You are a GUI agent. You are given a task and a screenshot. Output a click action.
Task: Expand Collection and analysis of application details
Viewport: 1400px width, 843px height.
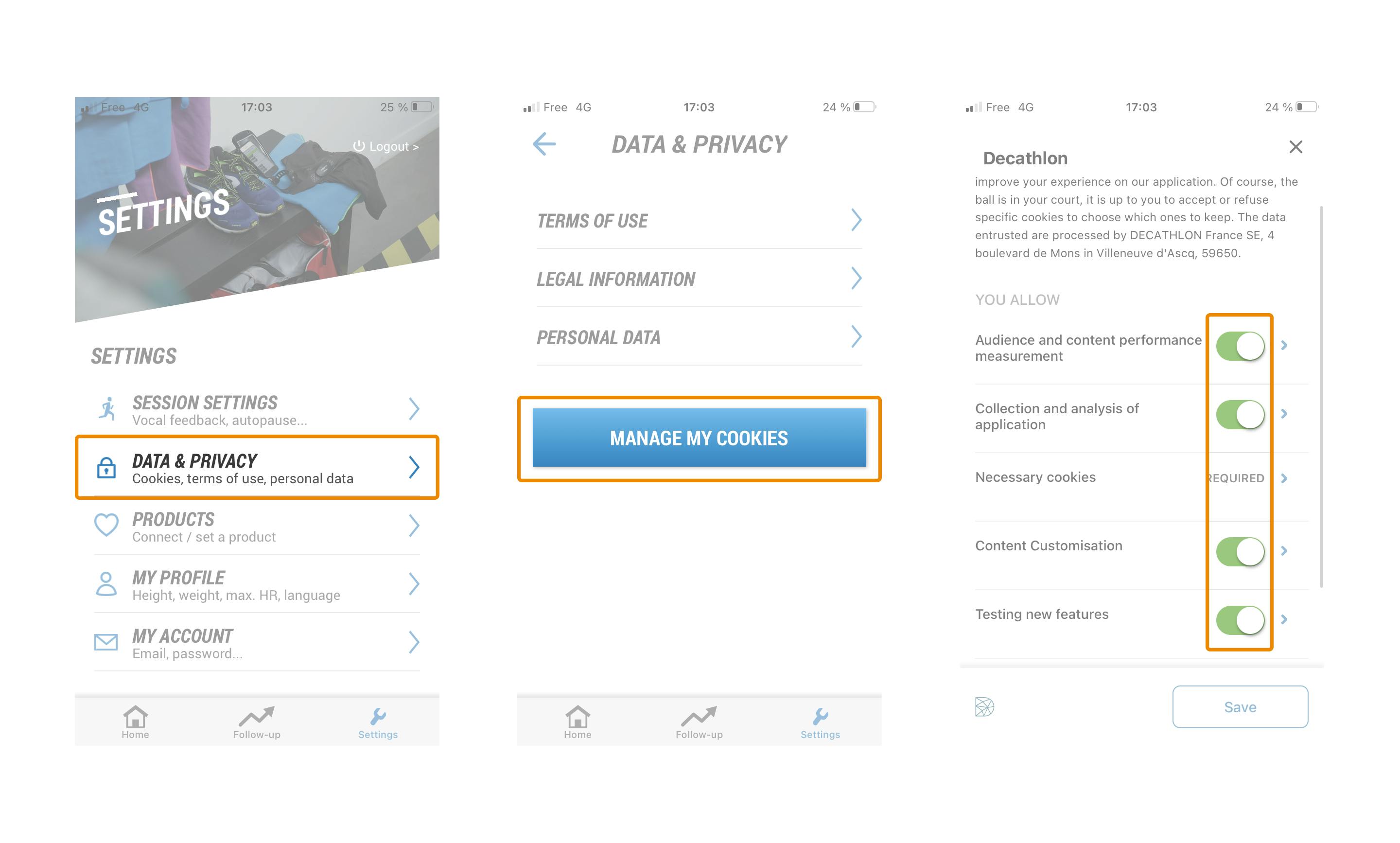tap(1284, 414)
